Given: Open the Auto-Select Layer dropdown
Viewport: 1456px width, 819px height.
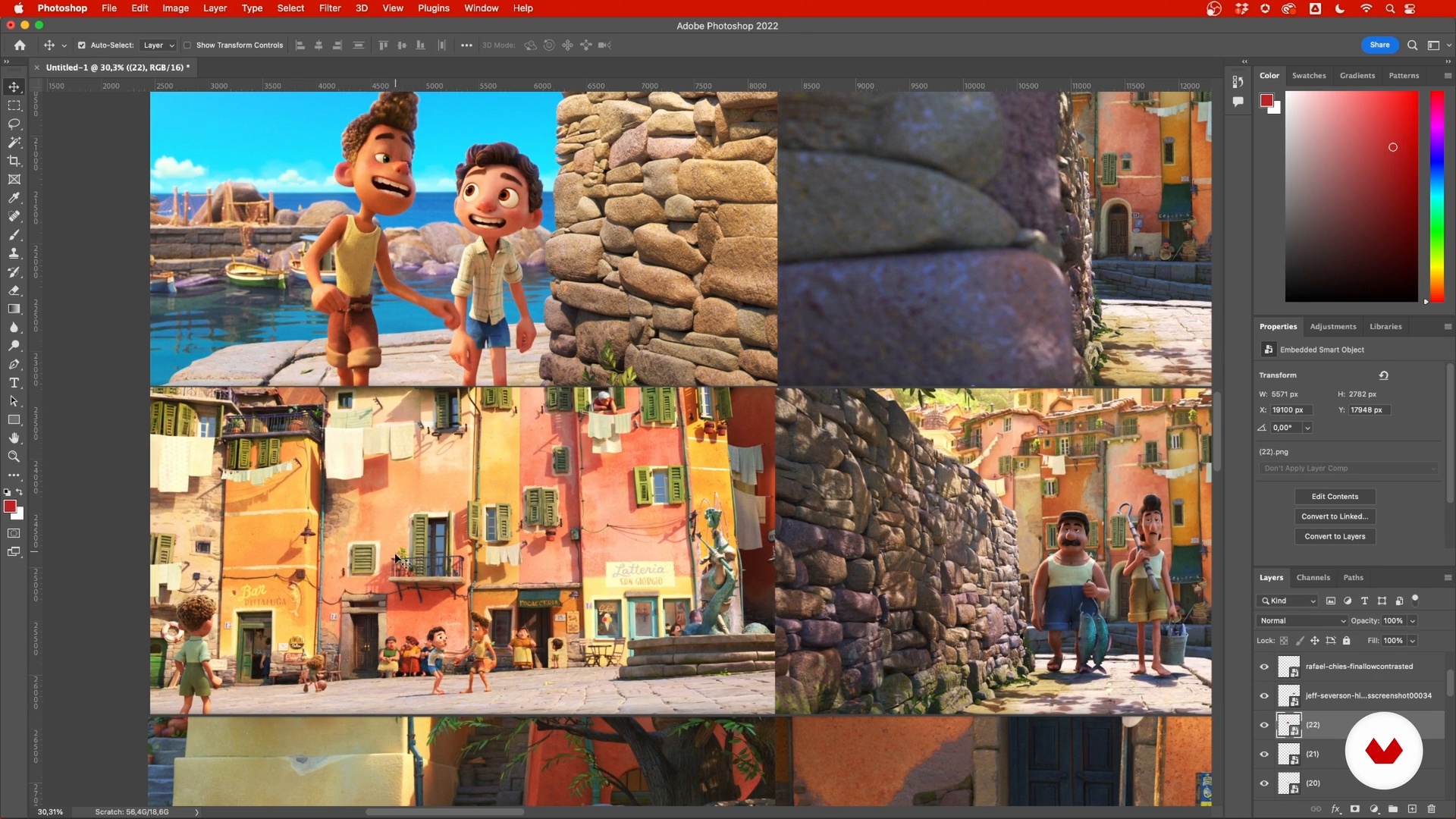Looking at the screenshot, I should [x=159, y=45].
